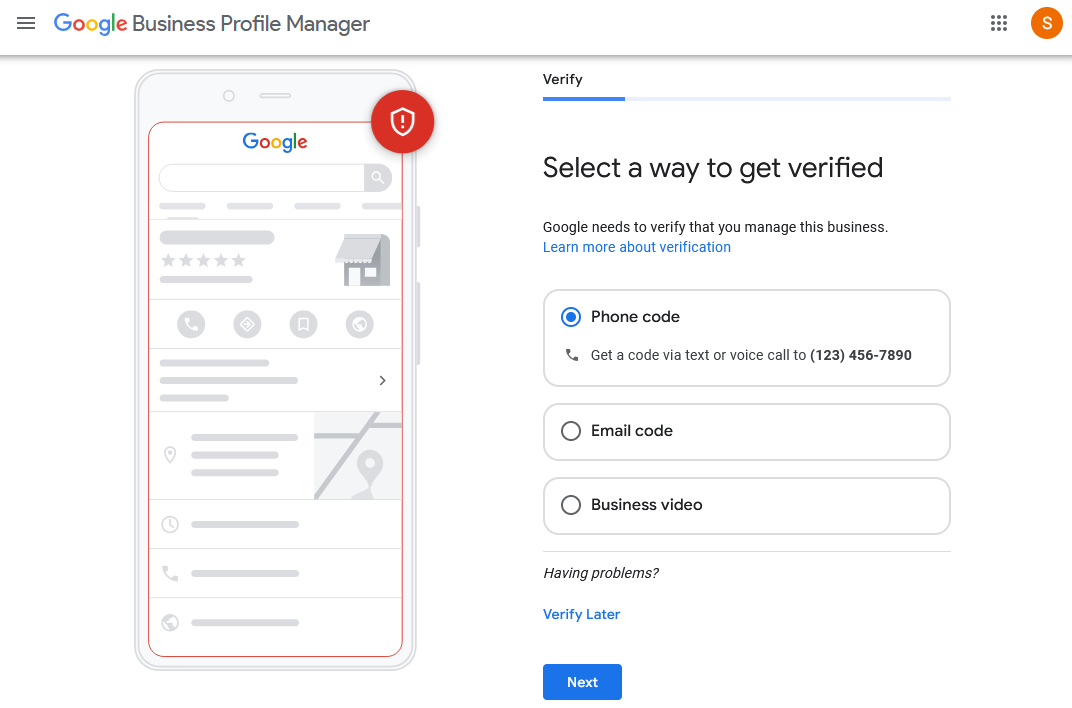Screen dimensions: 1072x708
Task: Click the Google Business Profile Manager logo
Action: coord(211,23)
